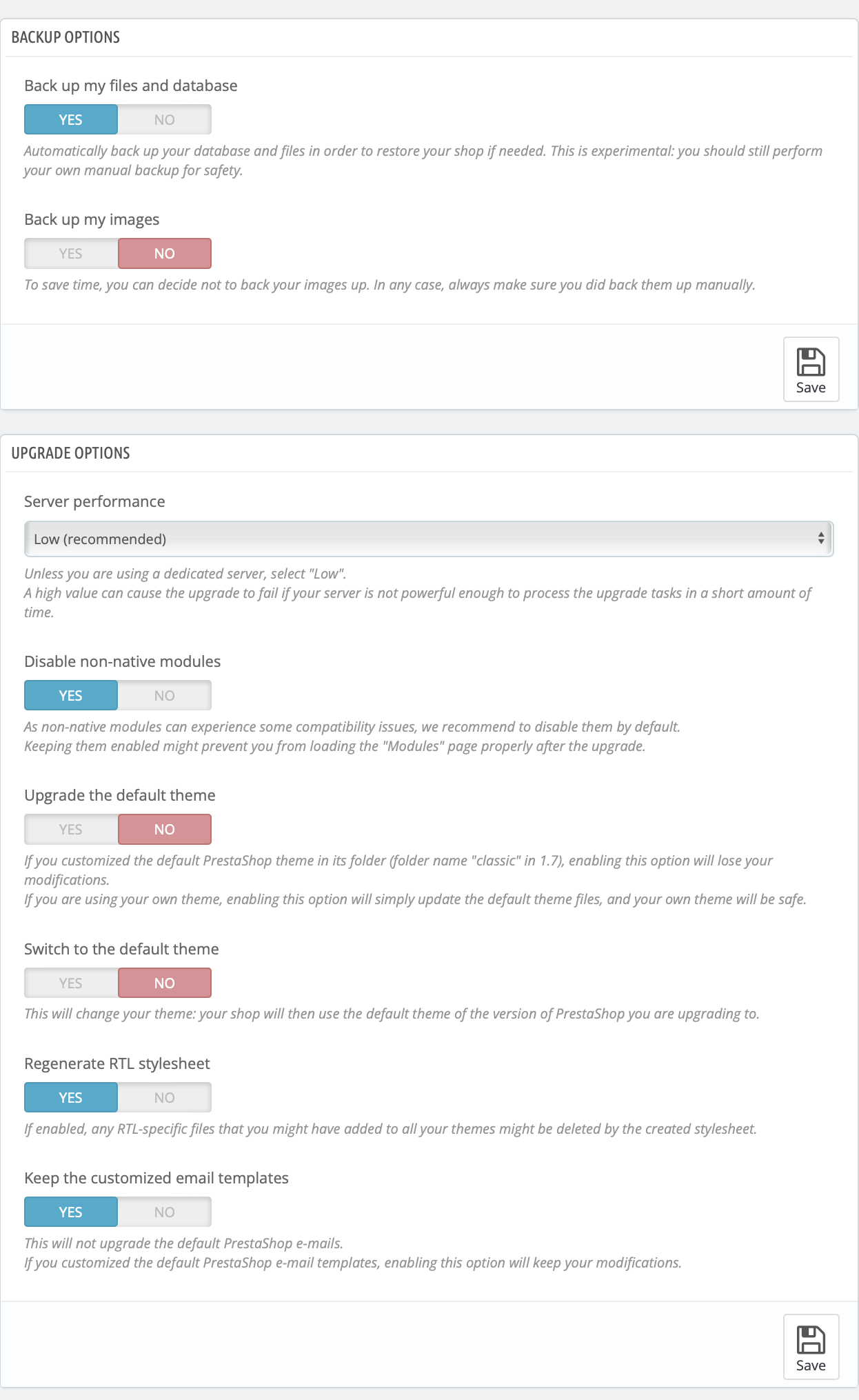Click the UPGRADE OPTIONS panel header
Image resolution: width=859 pixels, height=1400 pixels.
[71, 453]
